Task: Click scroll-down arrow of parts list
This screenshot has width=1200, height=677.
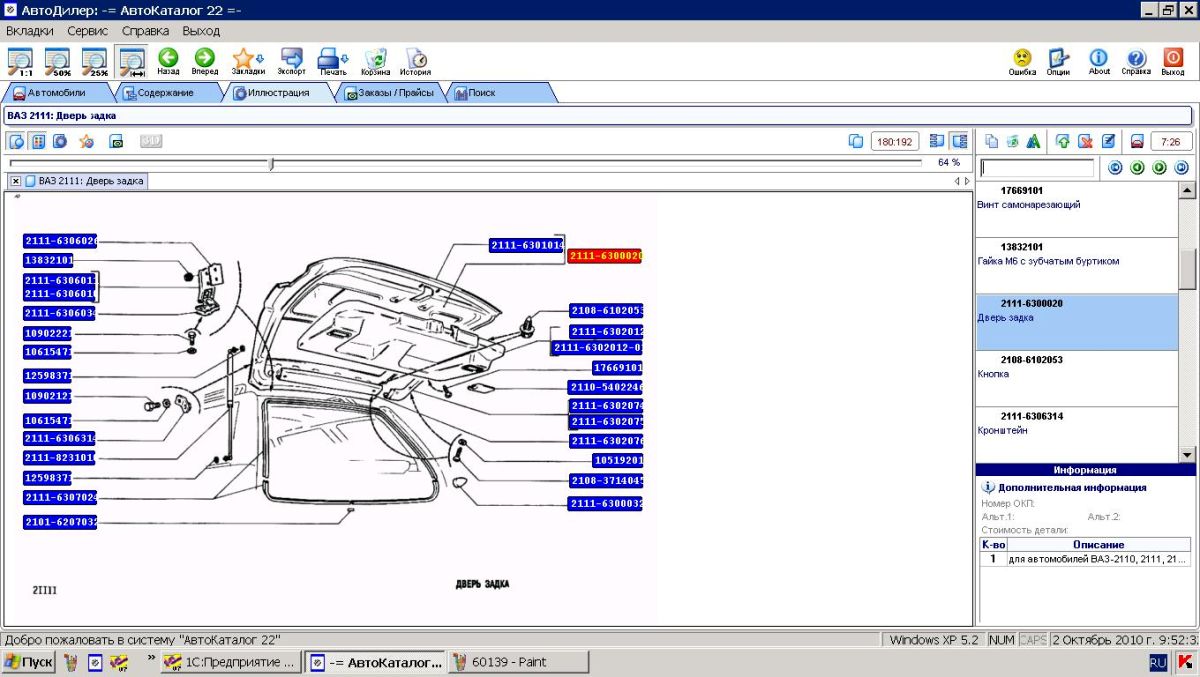Action: click(1187, 454)
